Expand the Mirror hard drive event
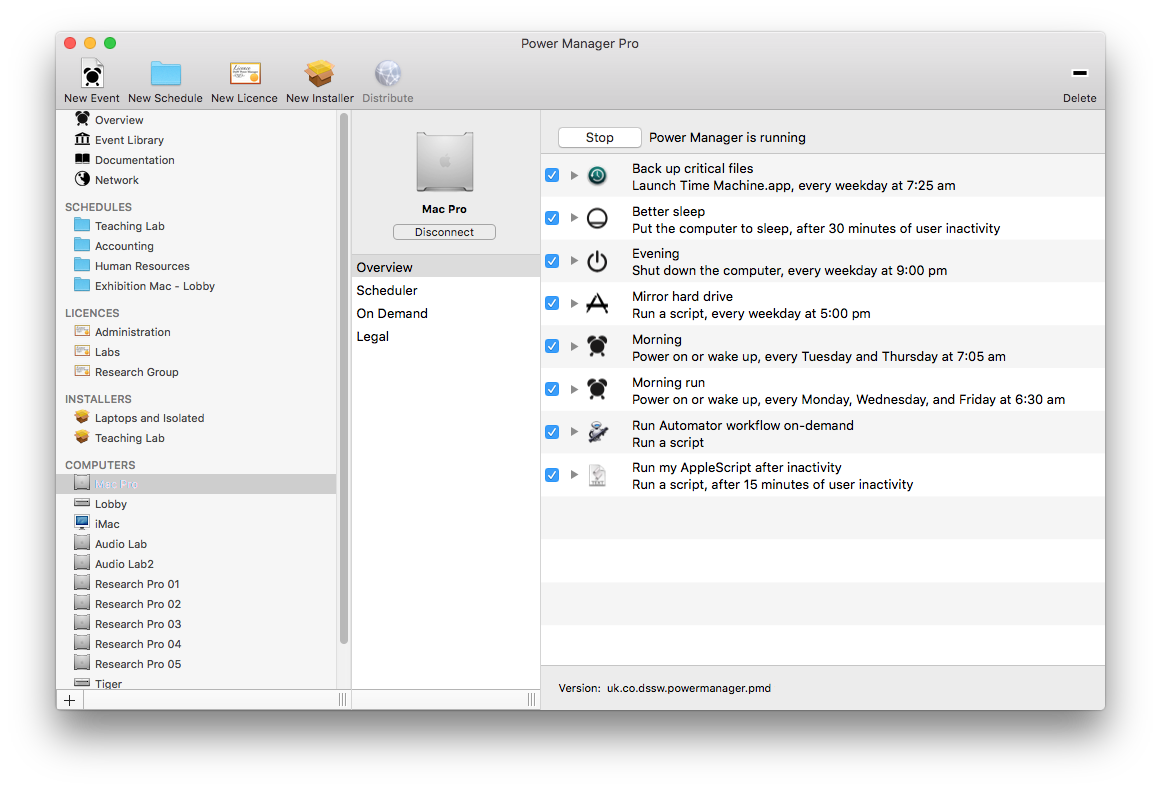Viewport: 1161px width, 790px height. 574,304
